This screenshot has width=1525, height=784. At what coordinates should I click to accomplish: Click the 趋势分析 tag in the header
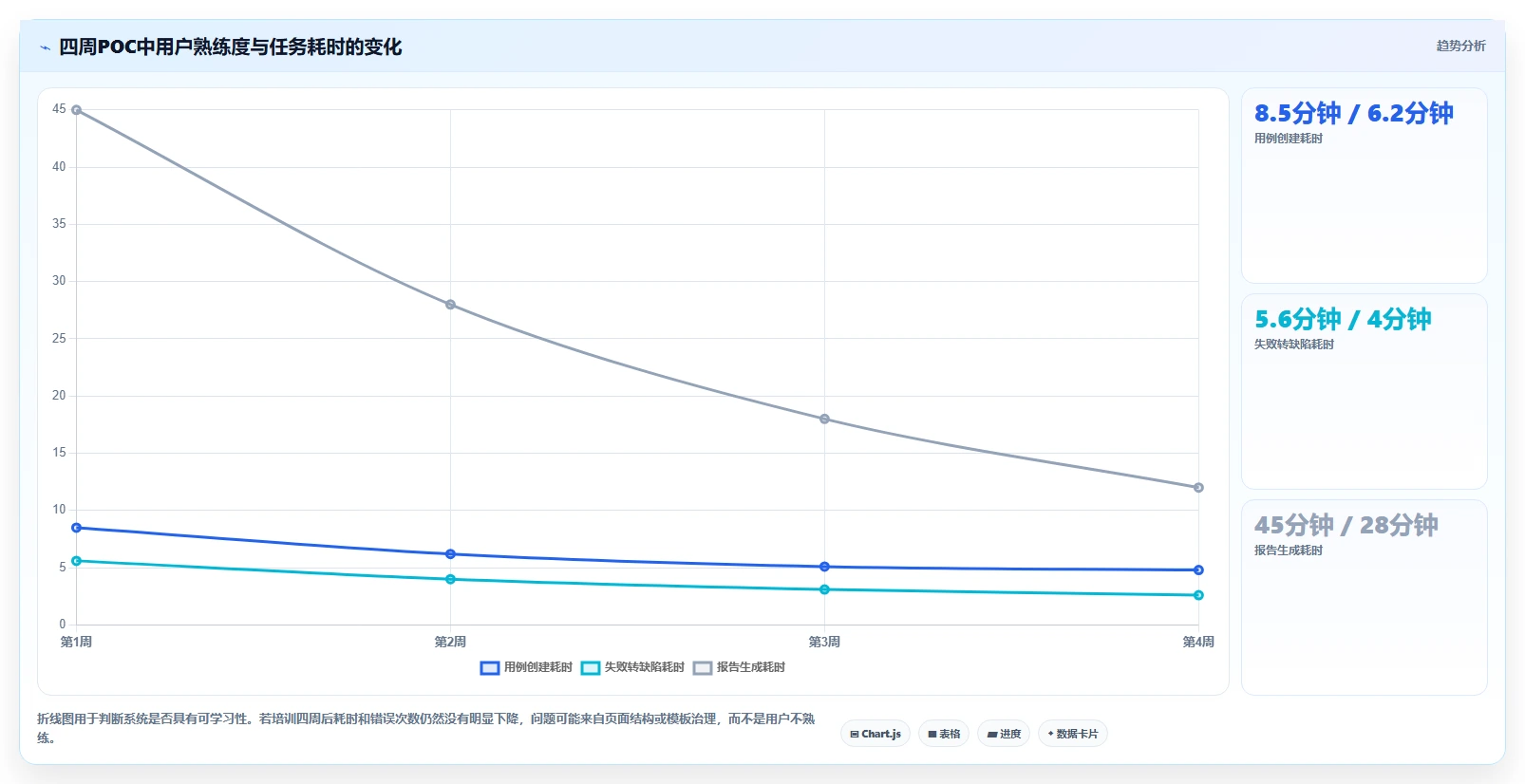pos(1460,46)
